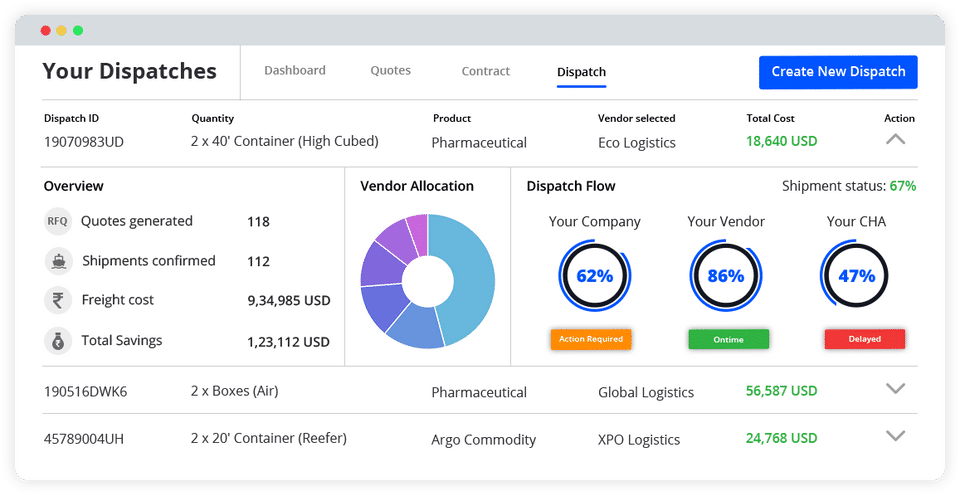Image resolution: width=960 pixels, height=495 pixels.
Task: Go to the Contract tab
Action: click(486, 71)
